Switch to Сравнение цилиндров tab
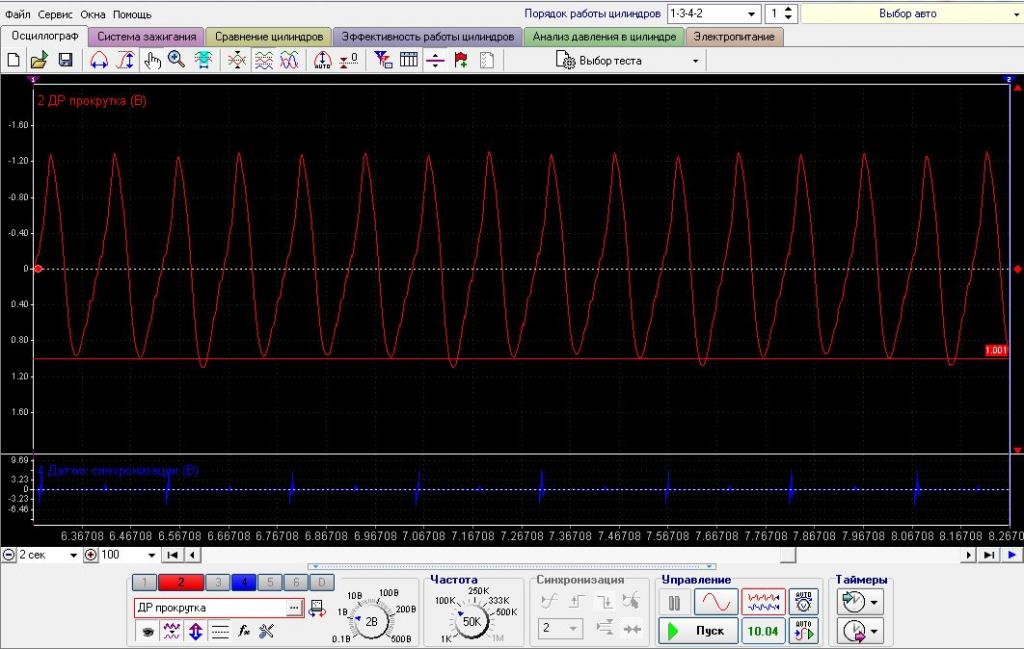 pyautogui.click(x=269, y=37)
